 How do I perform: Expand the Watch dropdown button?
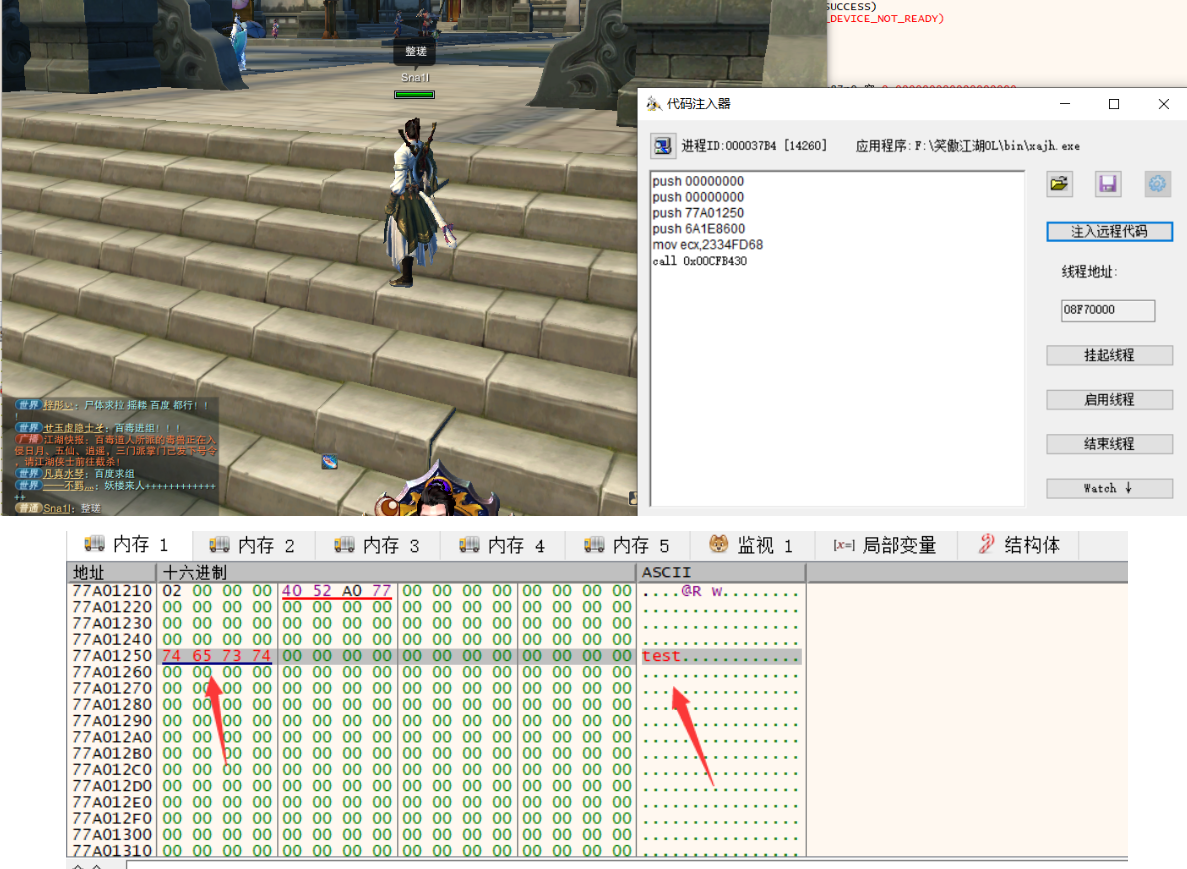tap(1109, 488)
